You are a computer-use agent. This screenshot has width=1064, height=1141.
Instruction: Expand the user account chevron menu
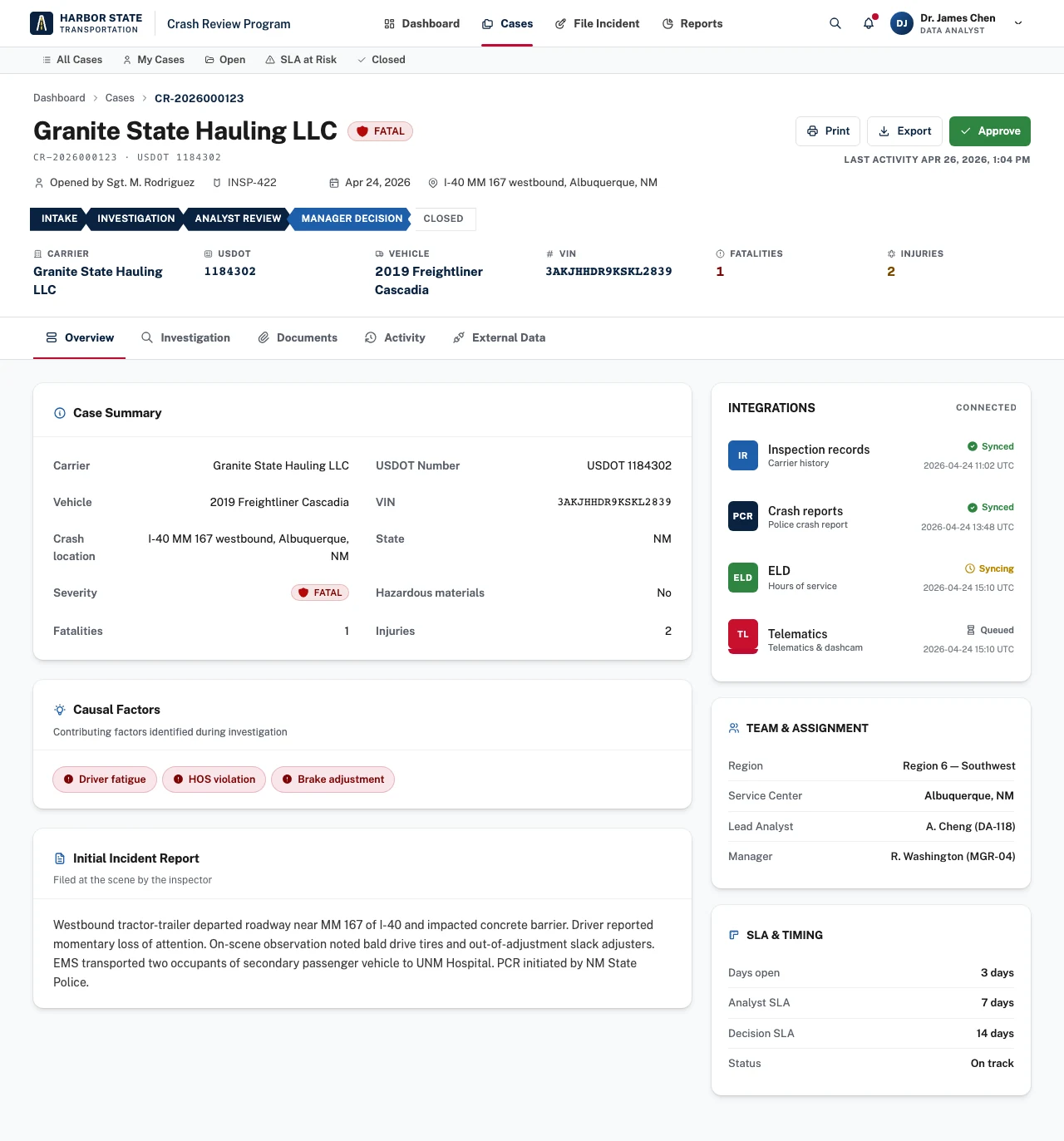coord(1018,23)
